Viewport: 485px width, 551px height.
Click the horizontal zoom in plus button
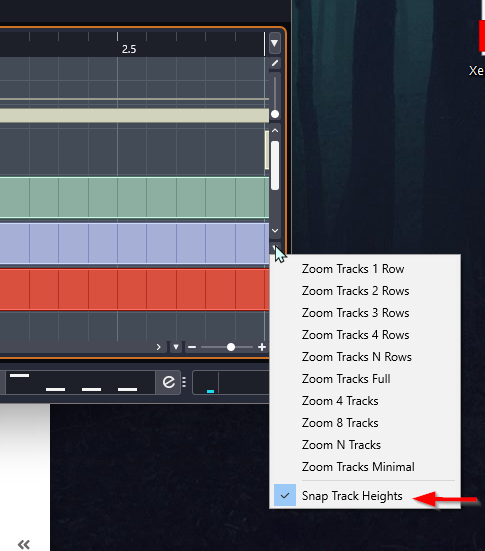[x=262, y=347]
